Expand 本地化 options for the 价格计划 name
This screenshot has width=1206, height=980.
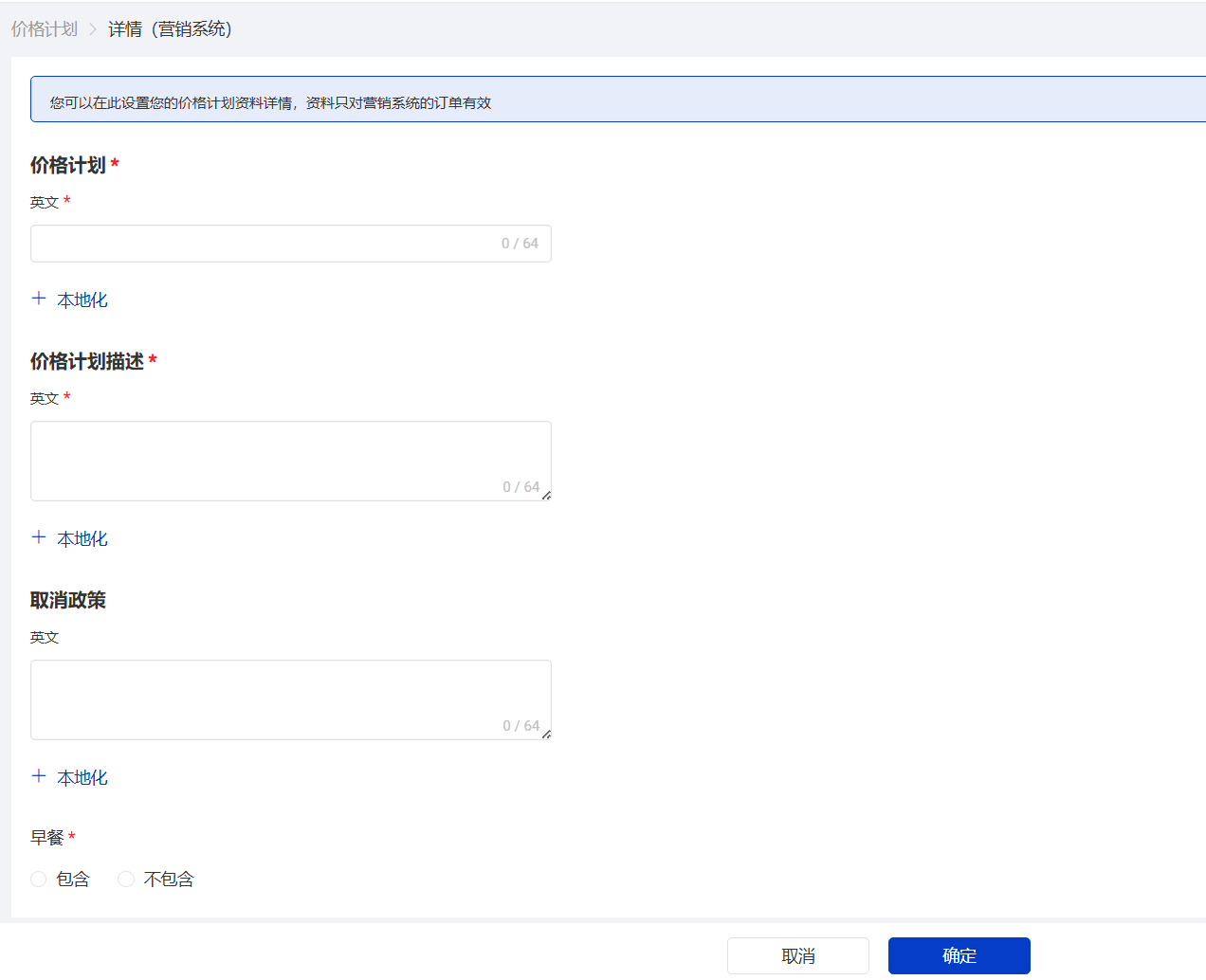point(82,300)
